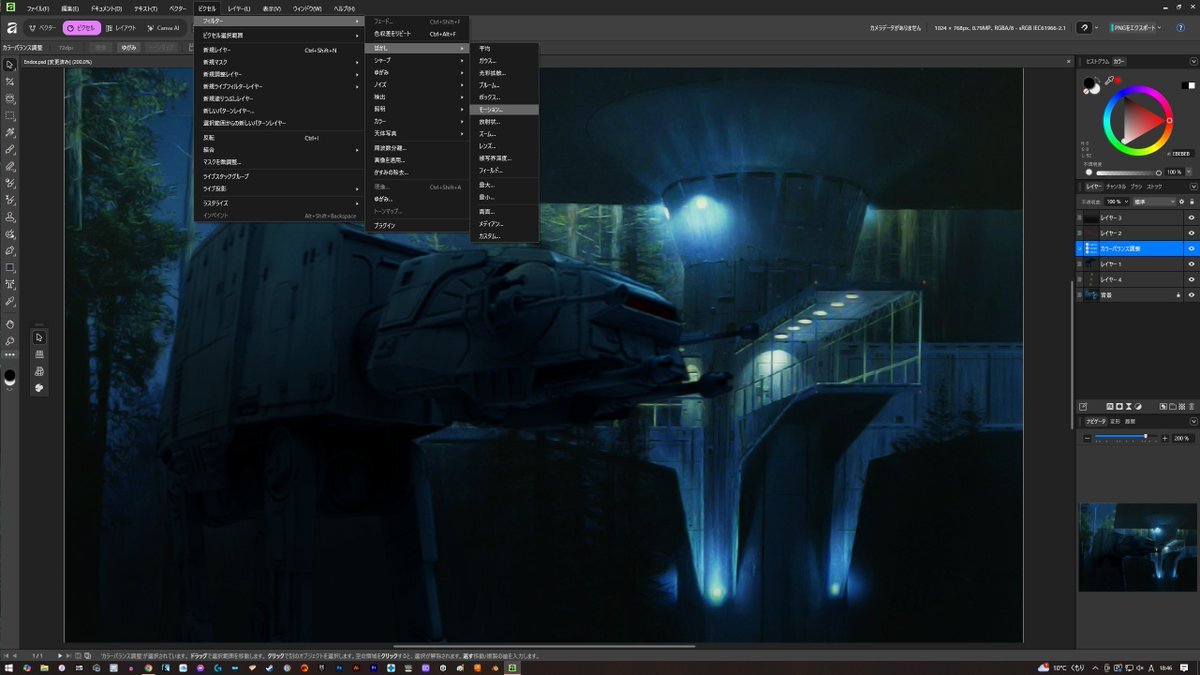
Task: Click the navigator zoom slider
Action: click(1120, 438)
